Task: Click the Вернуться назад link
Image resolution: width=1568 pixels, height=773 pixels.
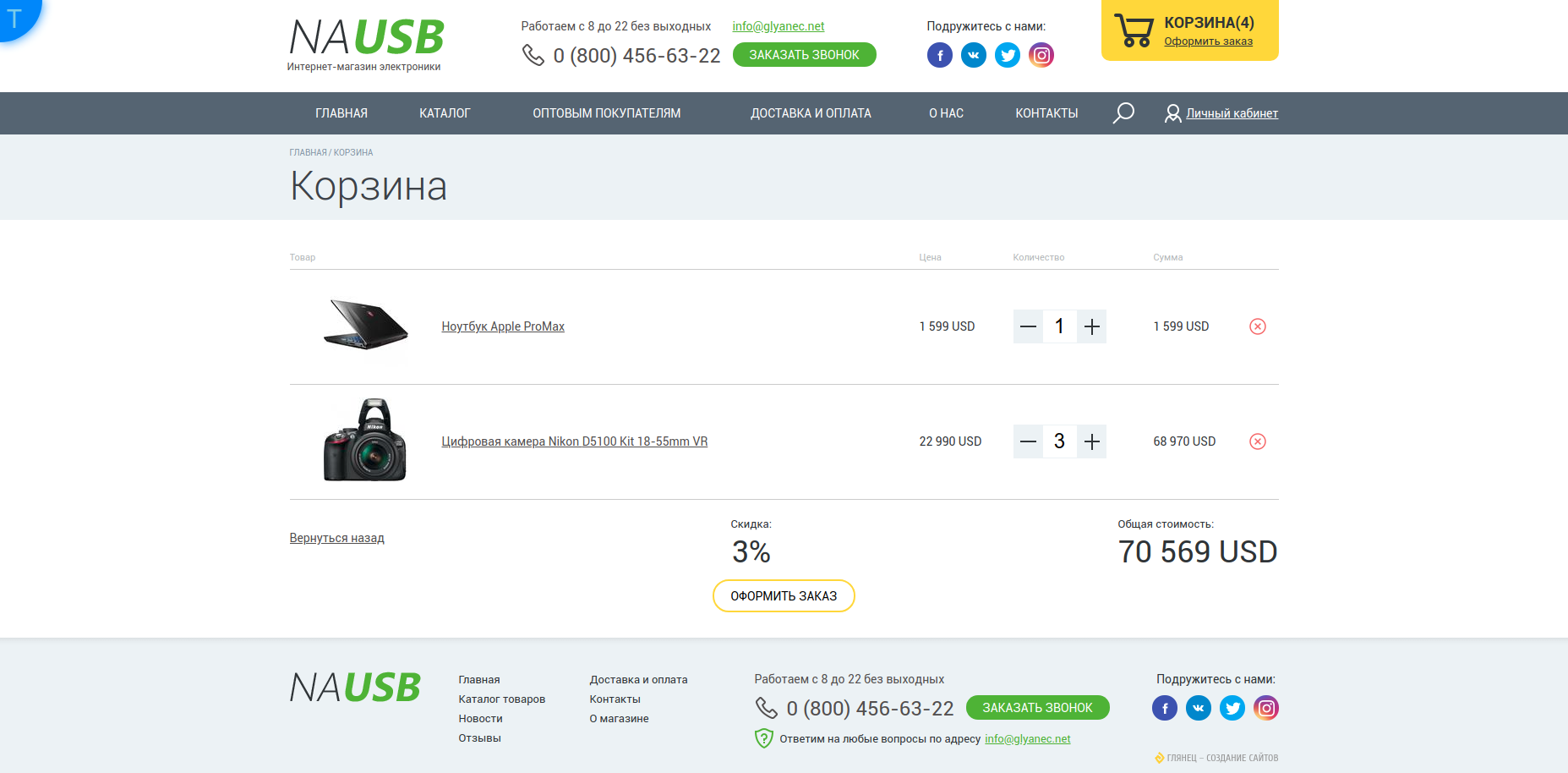Action: [x=336, y=538]
